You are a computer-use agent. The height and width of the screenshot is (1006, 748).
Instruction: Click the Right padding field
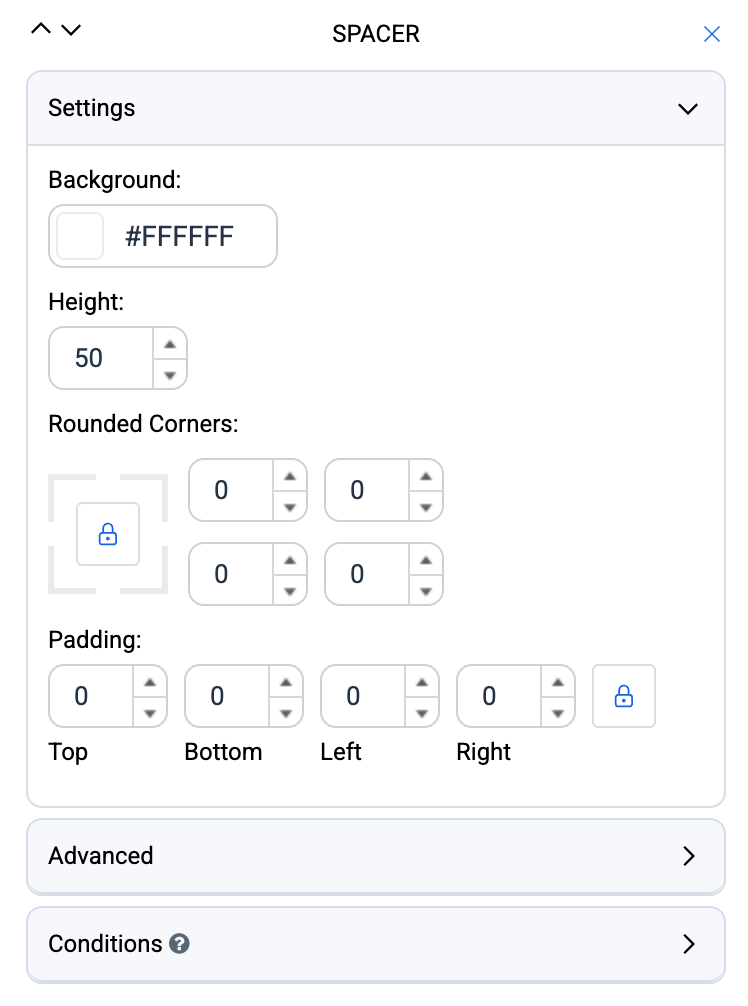pos(499,696)
